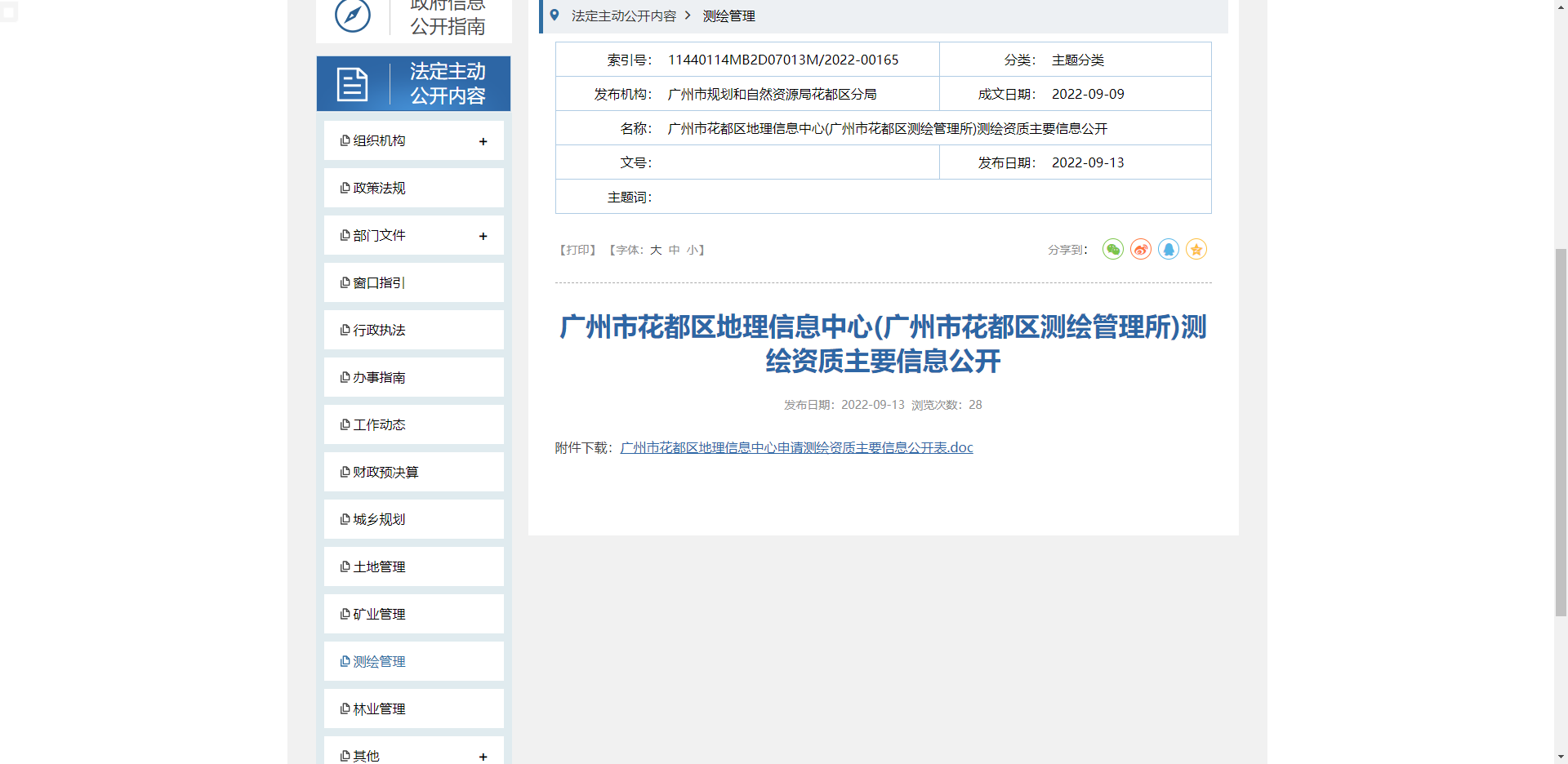Click the 法定主动公开内容 document icon
Image resolution: width=1568 pixels, height=764 pixels.
click(352, 83)
